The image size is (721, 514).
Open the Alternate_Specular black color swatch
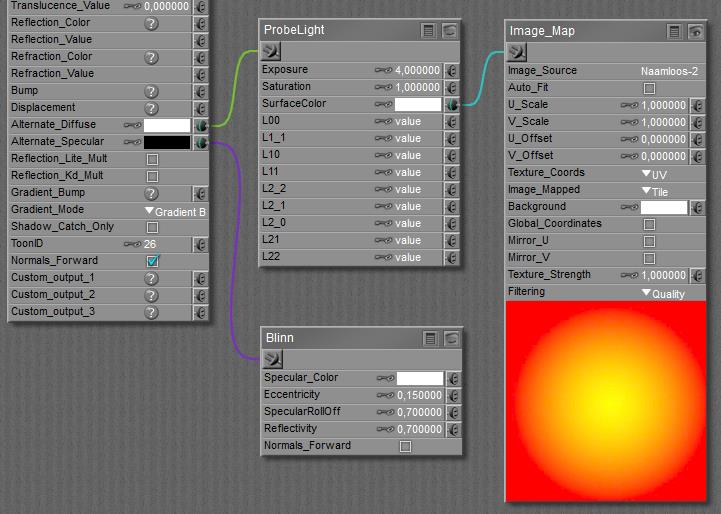coord(167,143)
